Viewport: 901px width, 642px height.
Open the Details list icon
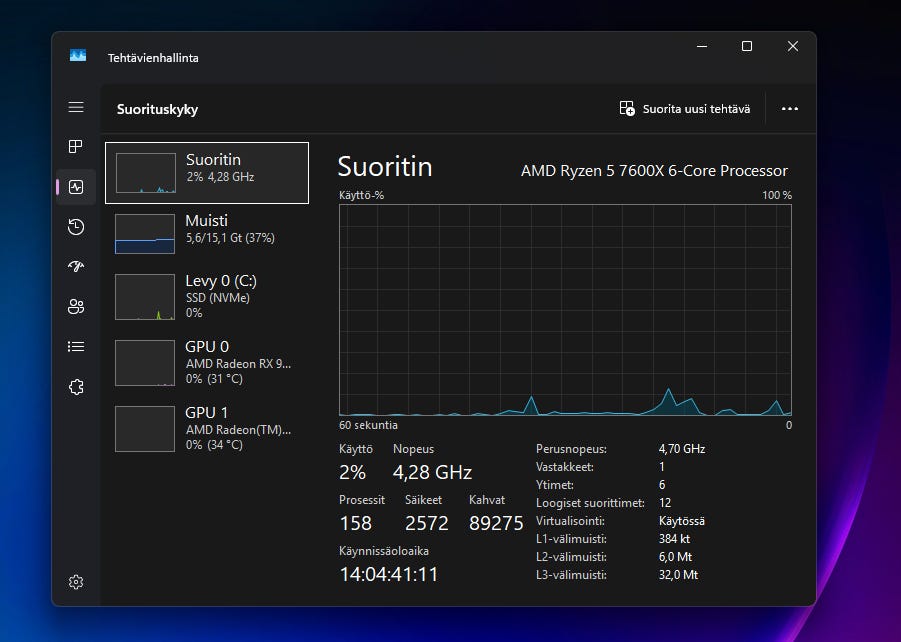point(76,347)
